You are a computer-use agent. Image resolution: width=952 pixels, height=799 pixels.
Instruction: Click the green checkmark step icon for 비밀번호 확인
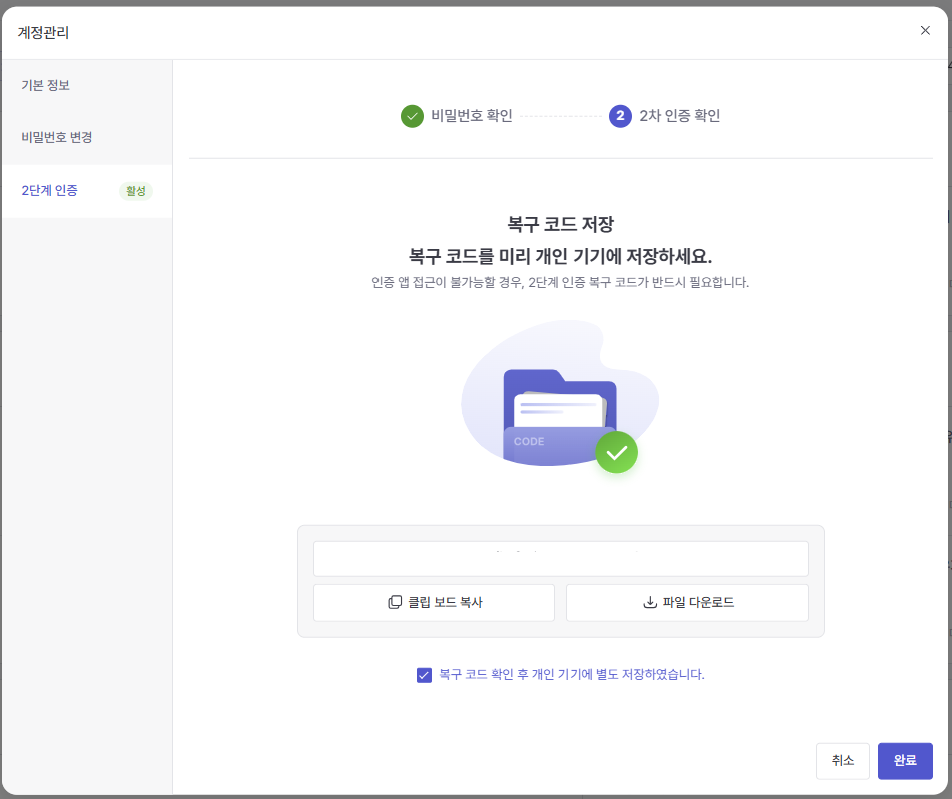click(412, 116)
